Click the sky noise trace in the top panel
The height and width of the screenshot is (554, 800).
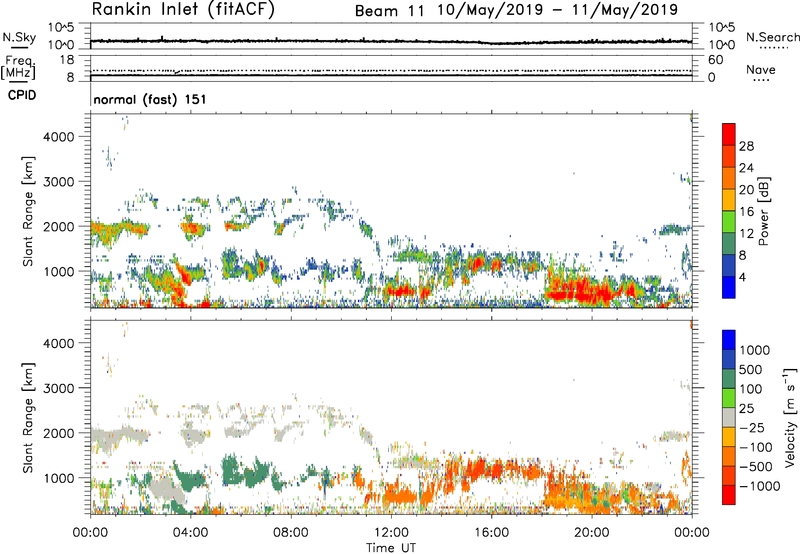click(391, 41)
